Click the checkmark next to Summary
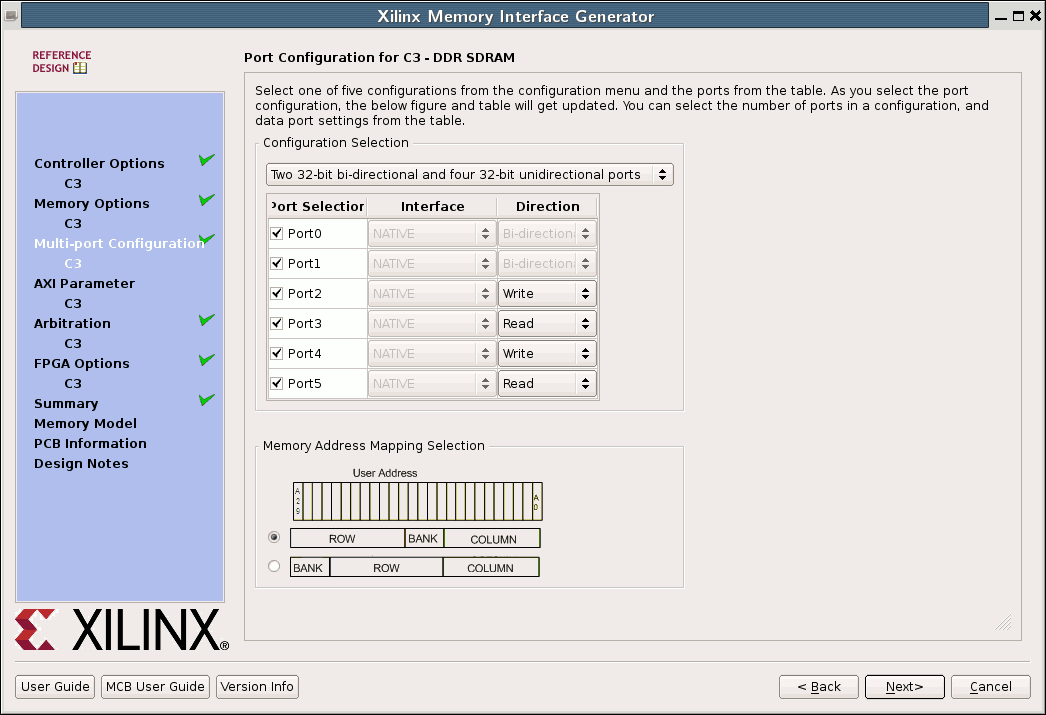1046x715 pixels. 206,398
